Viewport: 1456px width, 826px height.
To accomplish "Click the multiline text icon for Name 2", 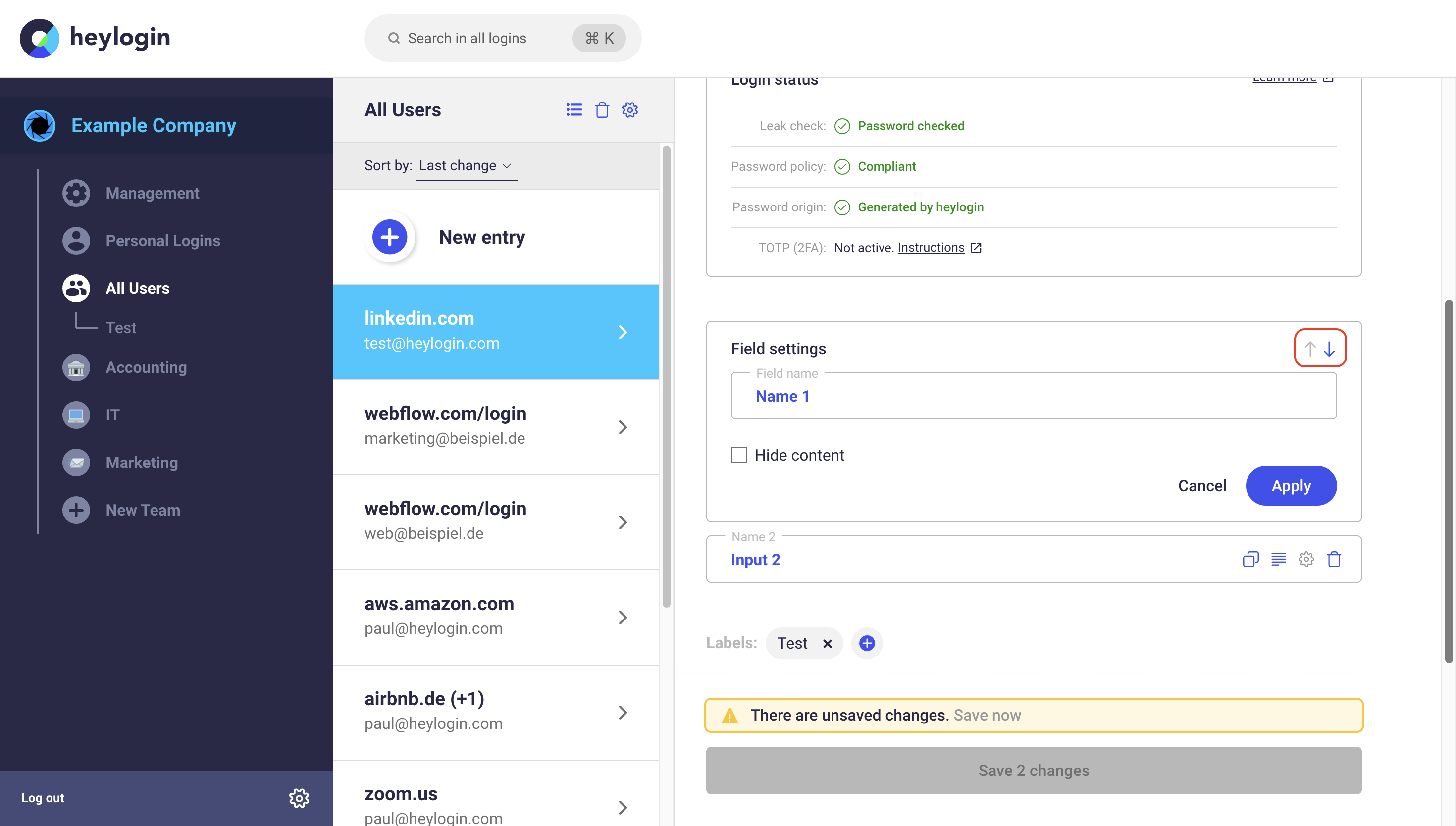I will tap(1278, 560).
